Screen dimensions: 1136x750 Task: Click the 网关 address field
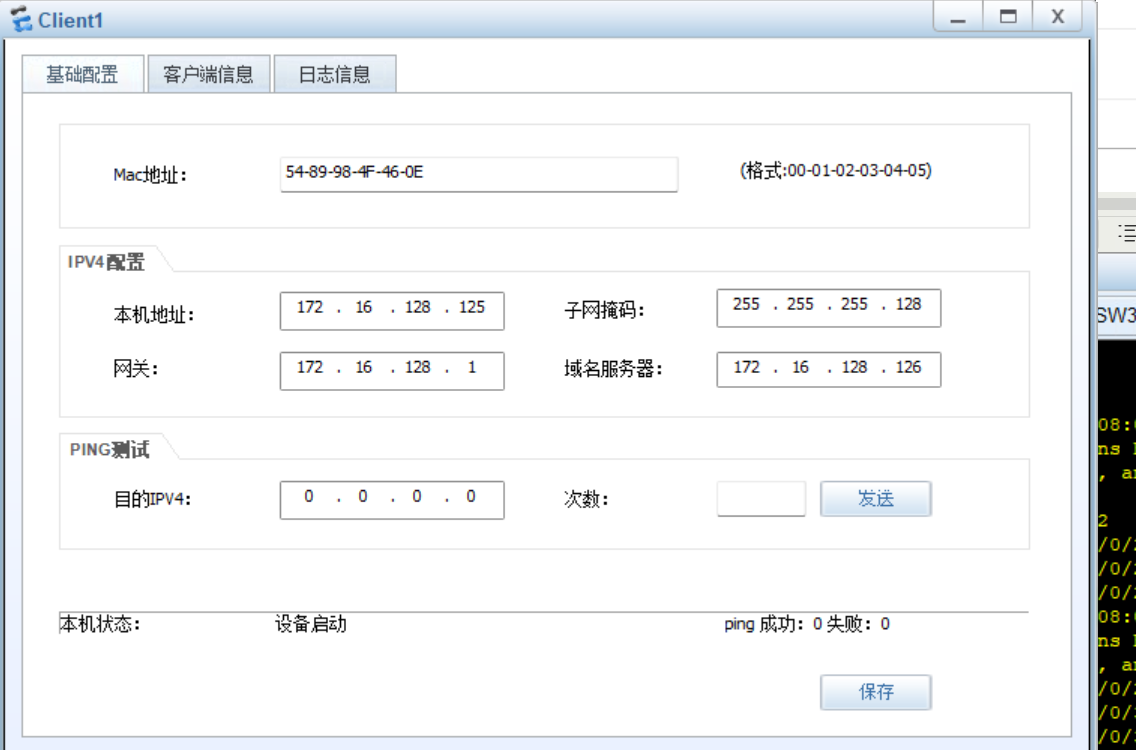coord(392,371)
